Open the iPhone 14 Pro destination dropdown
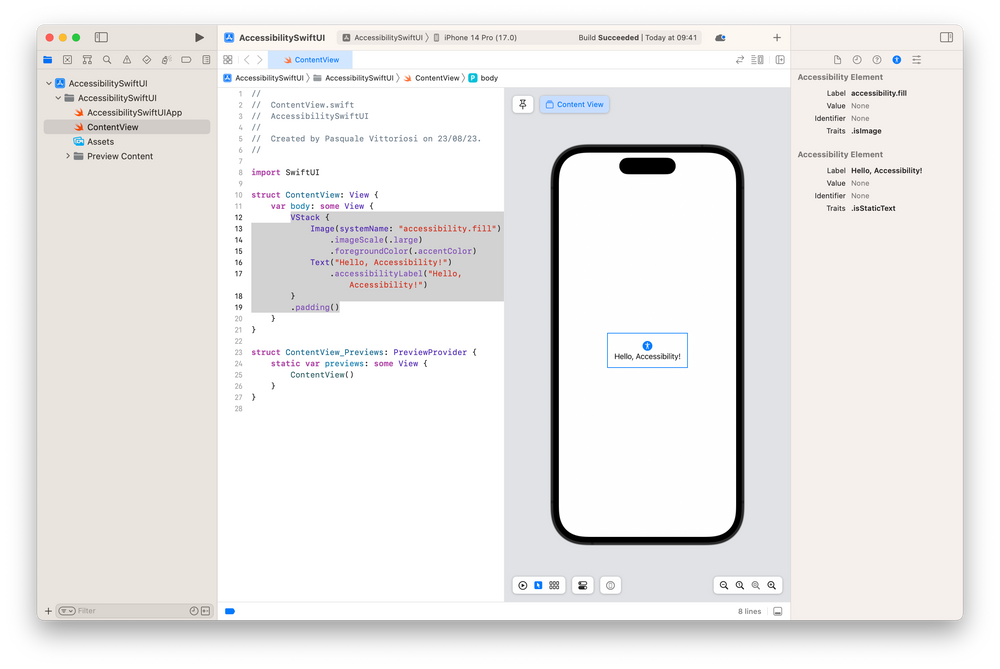Image resolution: width=1000 pixels, height=669 pixels. pos(466,36)
